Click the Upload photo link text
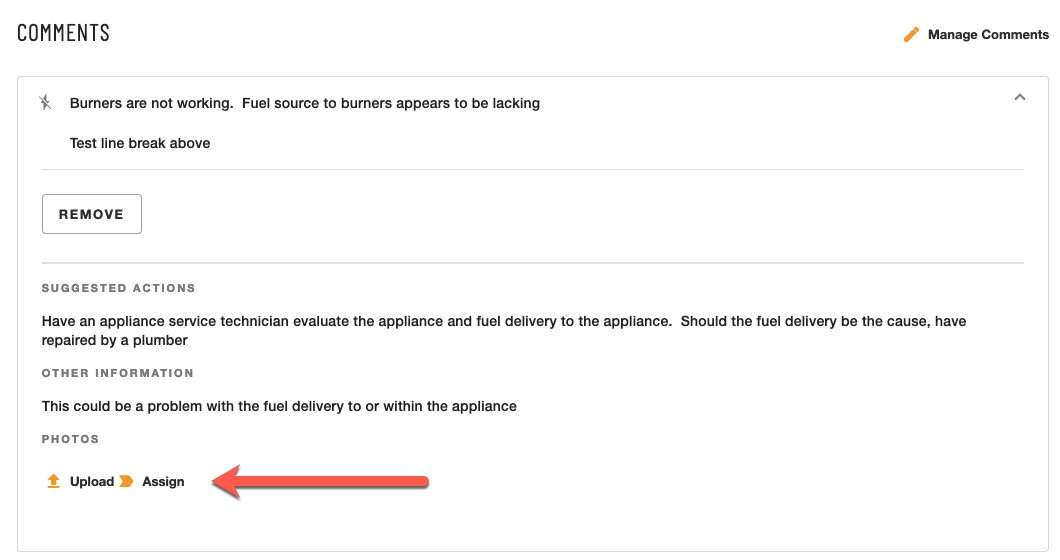Viewport: 1060px width, 560px height. (92, 482)
